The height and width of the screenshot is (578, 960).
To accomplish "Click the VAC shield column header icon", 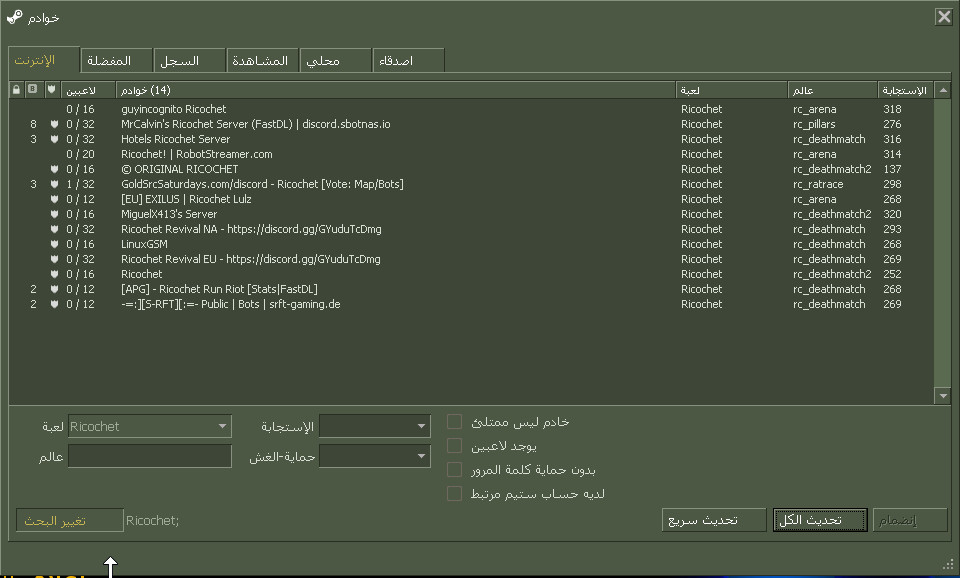I will click(x=49, y=89).
